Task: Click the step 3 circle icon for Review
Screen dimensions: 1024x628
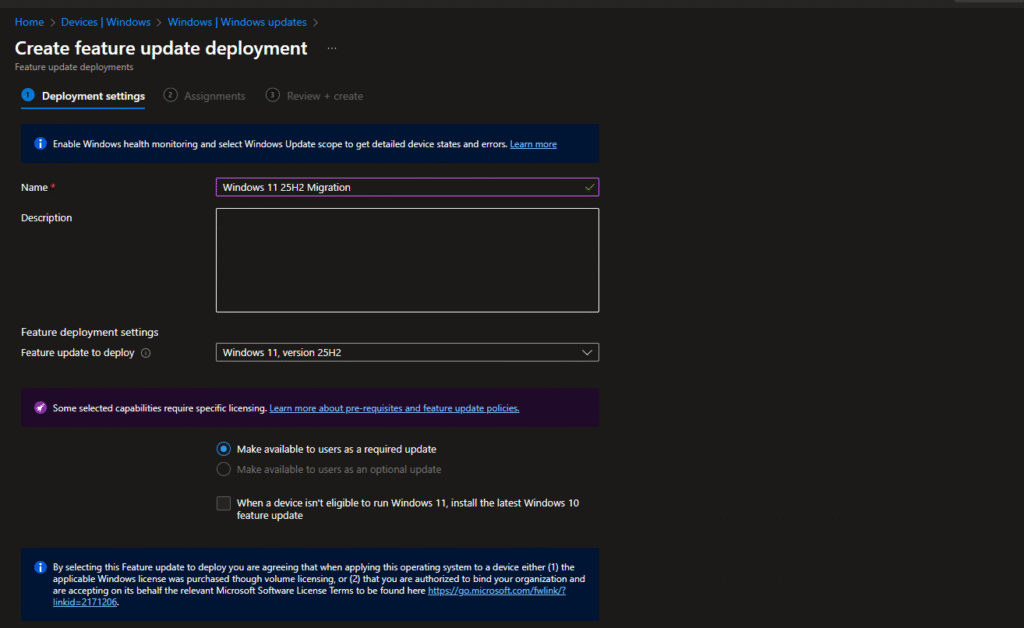Action: (x=272, y=95)
